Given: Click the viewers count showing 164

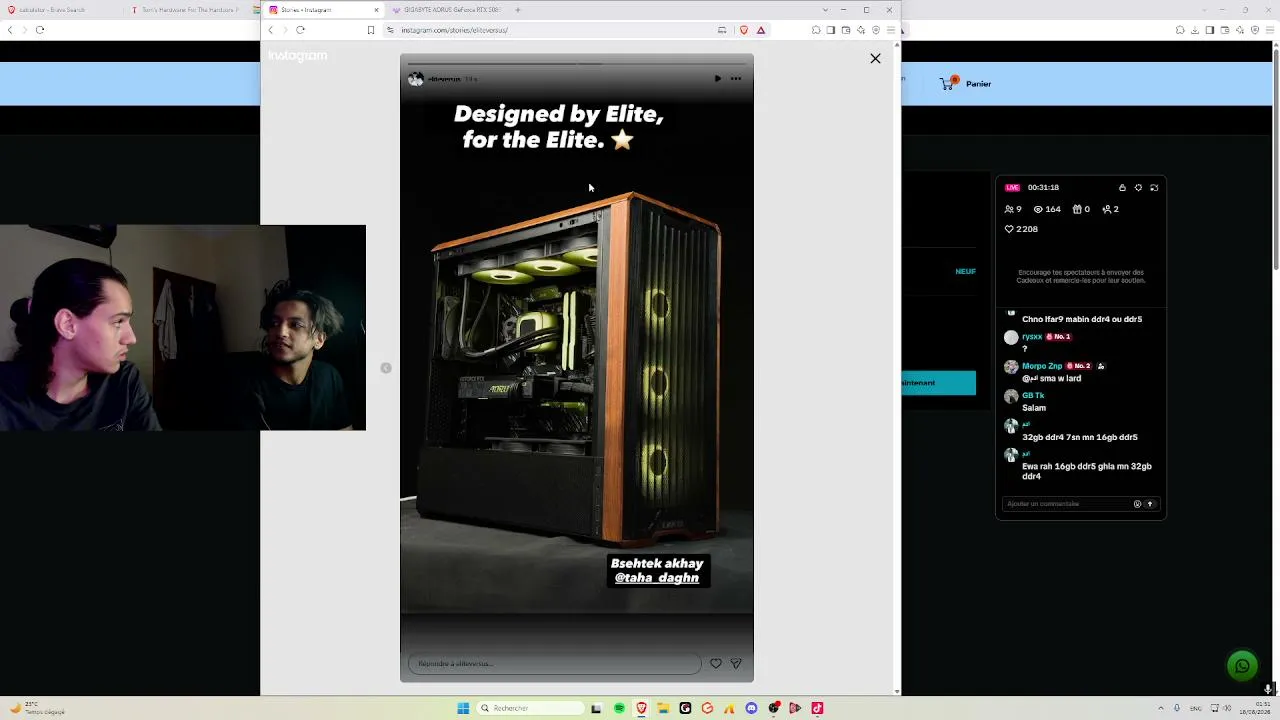Looking at the screenshot, I should (1047, 209).
